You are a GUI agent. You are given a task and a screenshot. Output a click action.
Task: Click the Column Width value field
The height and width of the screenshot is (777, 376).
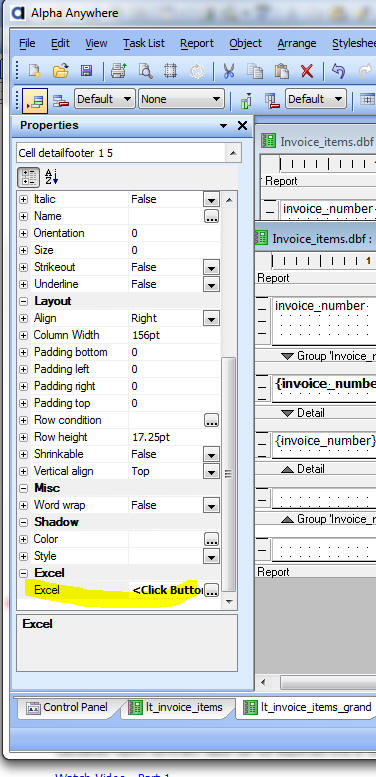[x=174, y=335]
